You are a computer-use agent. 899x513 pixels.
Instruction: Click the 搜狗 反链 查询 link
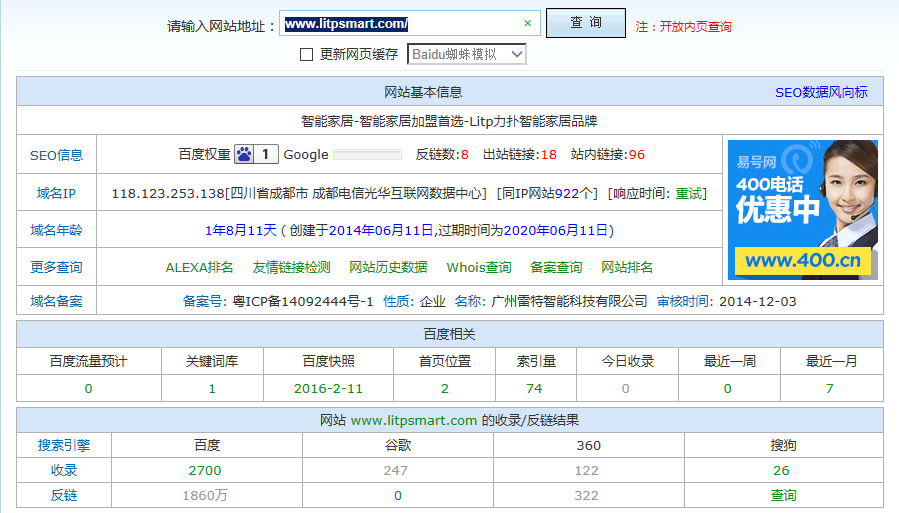coord(783,496)
